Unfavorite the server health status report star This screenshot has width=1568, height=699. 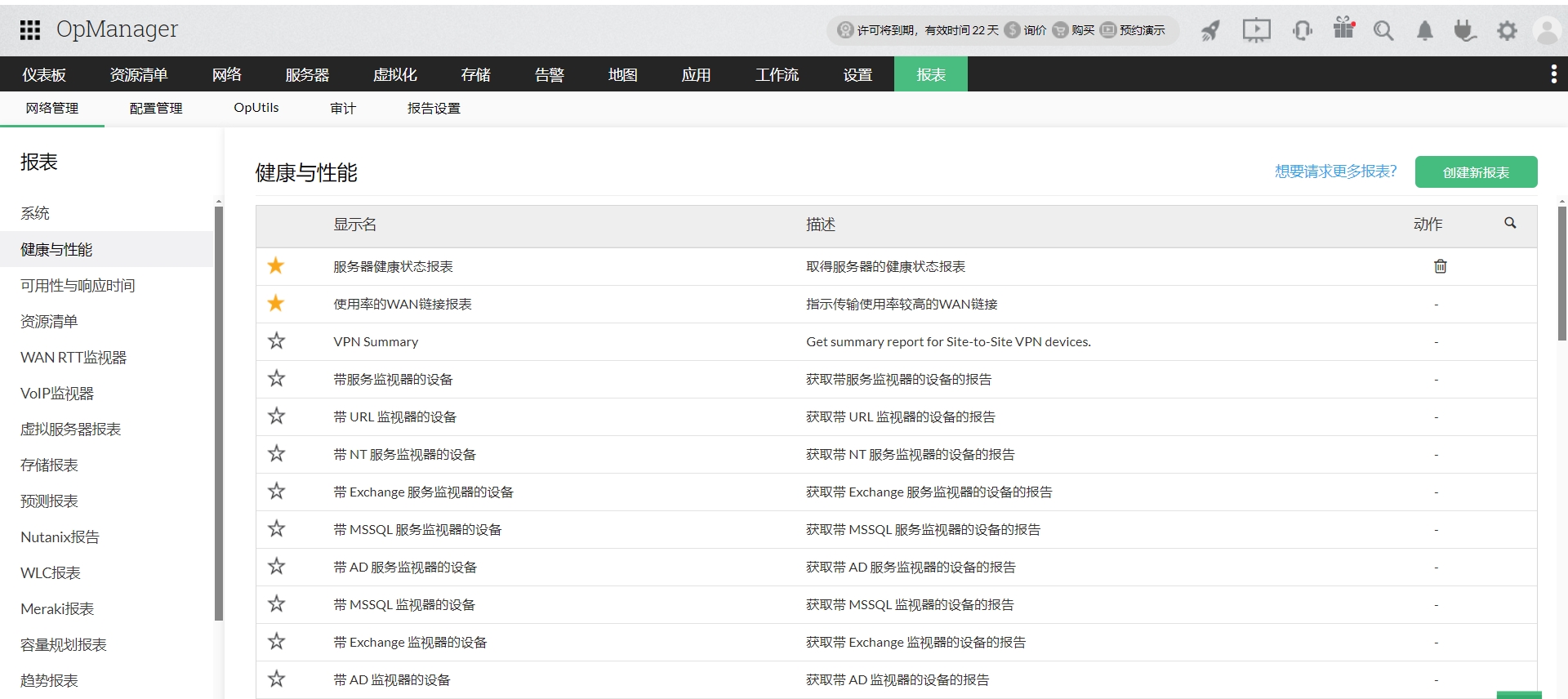[276, 266]
